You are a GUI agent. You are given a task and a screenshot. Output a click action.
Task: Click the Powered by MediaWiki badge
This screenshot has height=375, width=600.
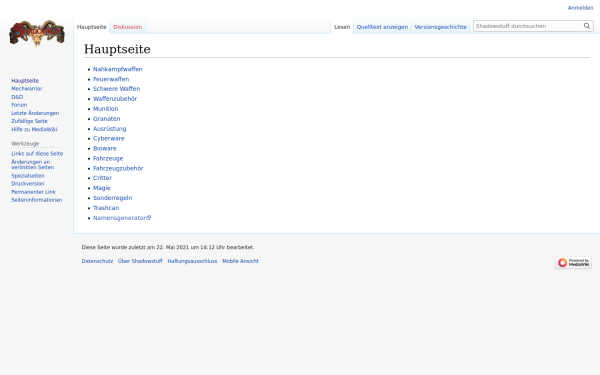point(573,262)
